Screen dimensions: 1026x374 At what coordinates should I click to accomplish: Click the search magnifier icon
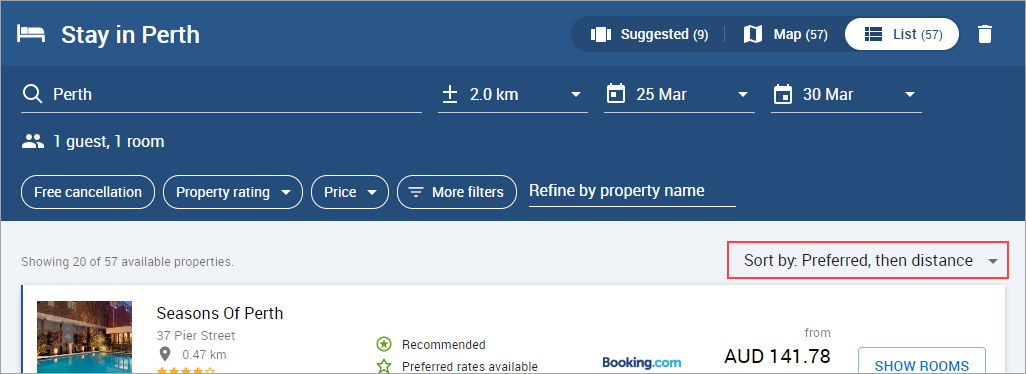click(32, 95)
